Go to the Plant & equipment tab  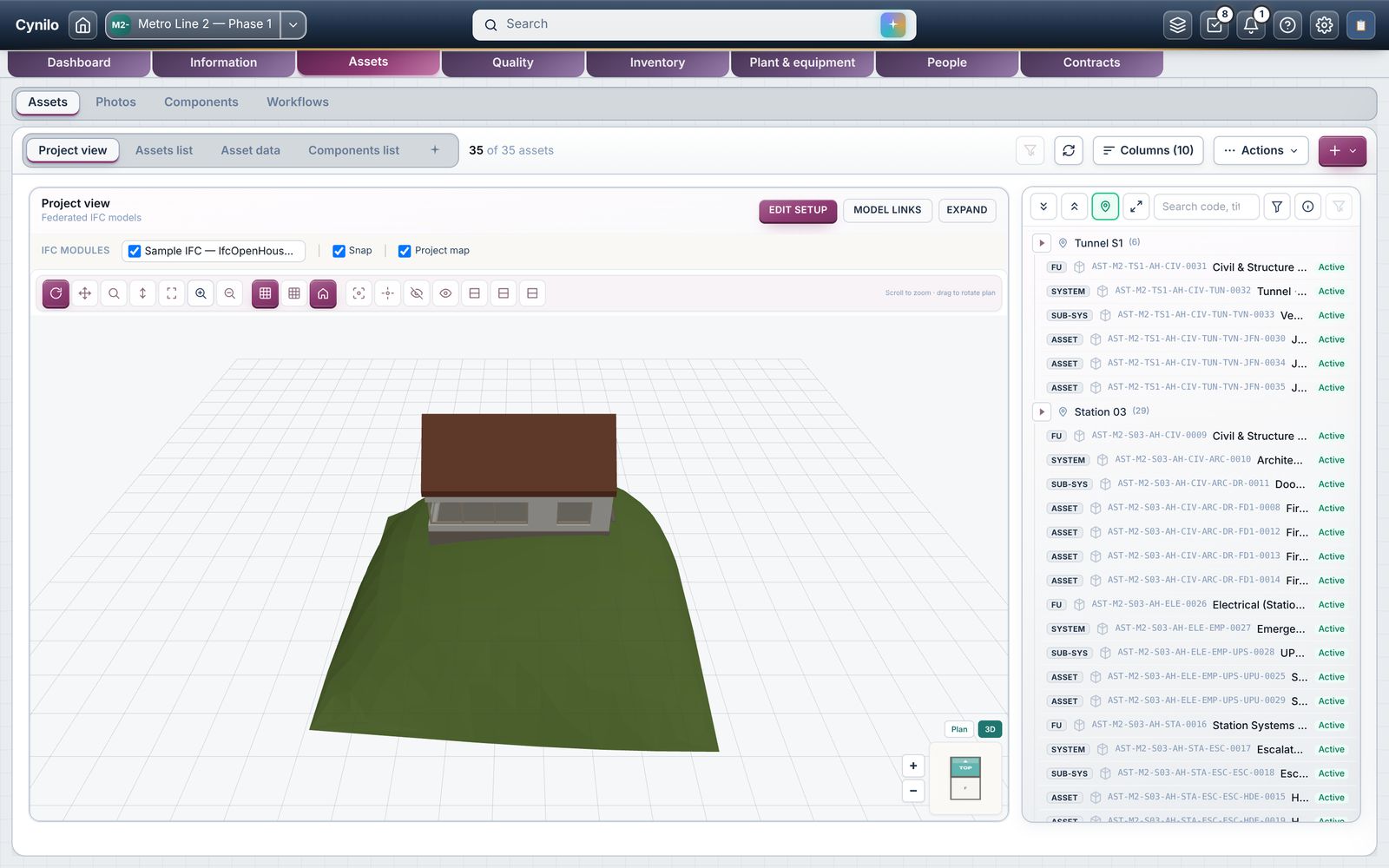click(x=802, y=62)
